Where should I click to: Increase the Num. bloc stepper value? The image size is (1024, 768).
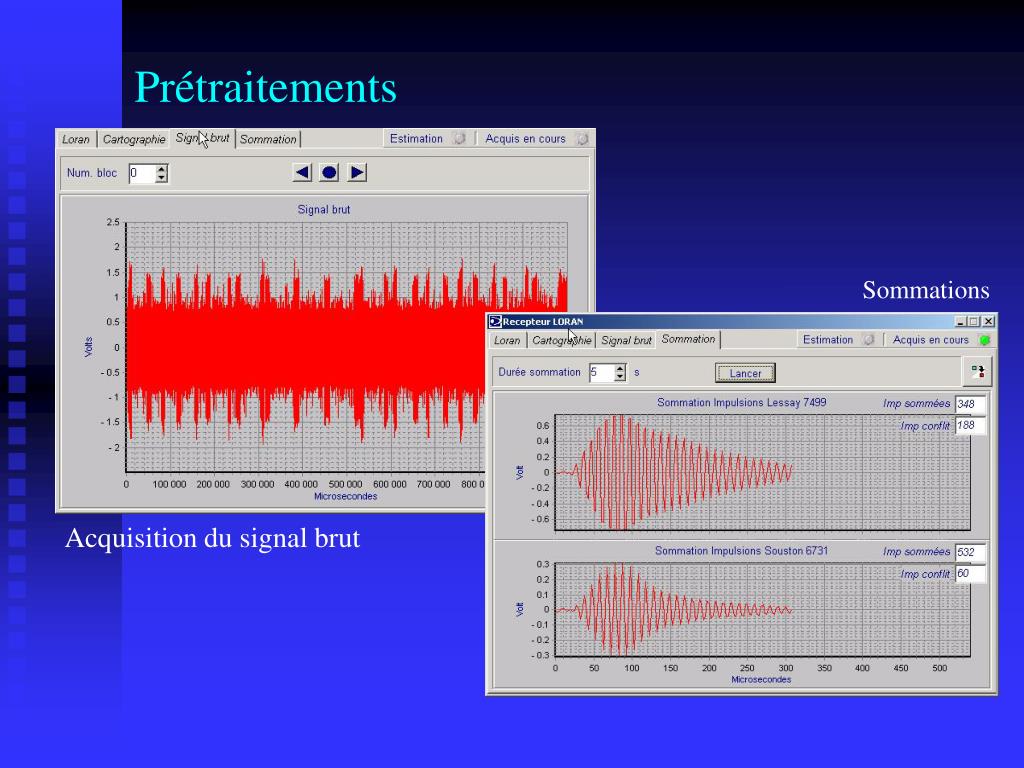tap(161, 168)
